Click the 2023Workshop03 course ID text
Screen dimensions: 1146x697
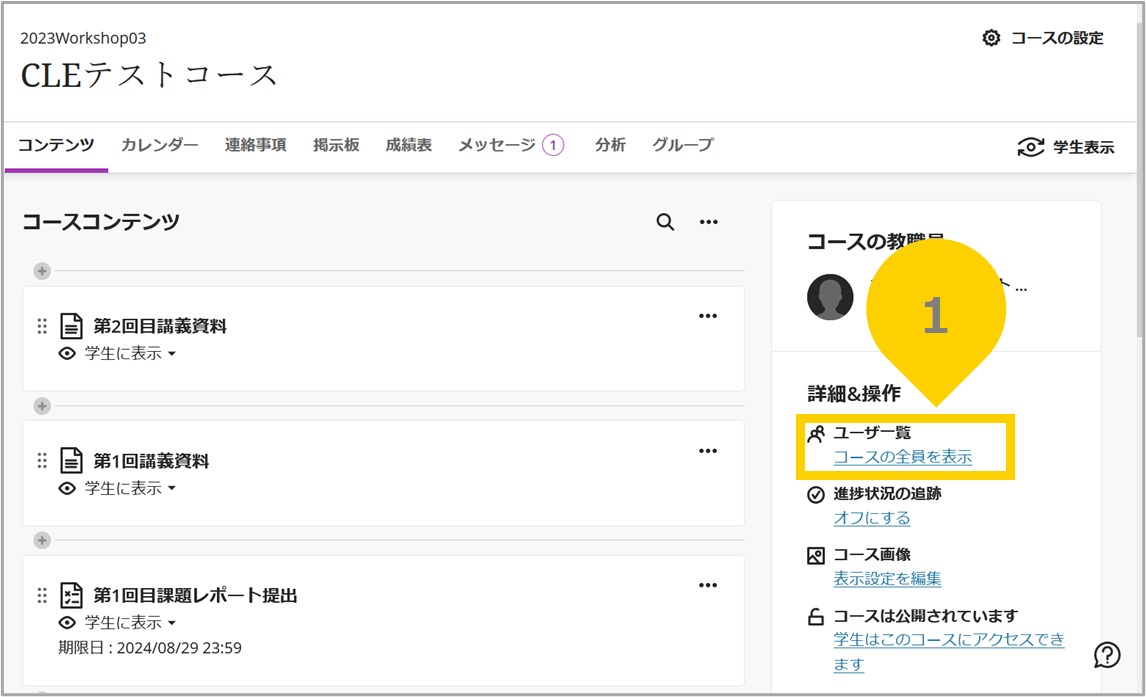(83, 38)
